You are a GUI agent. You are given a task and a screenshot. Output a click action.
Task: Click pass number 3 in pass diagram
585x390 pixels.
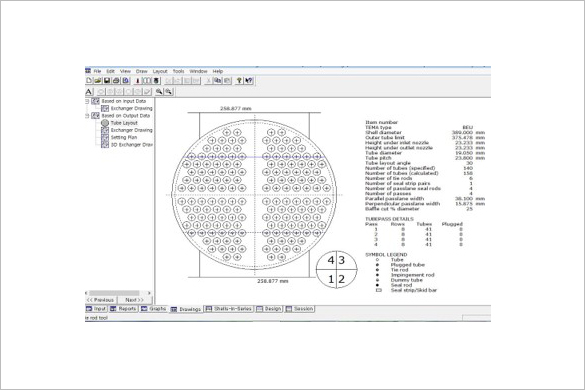pos(342,260)
